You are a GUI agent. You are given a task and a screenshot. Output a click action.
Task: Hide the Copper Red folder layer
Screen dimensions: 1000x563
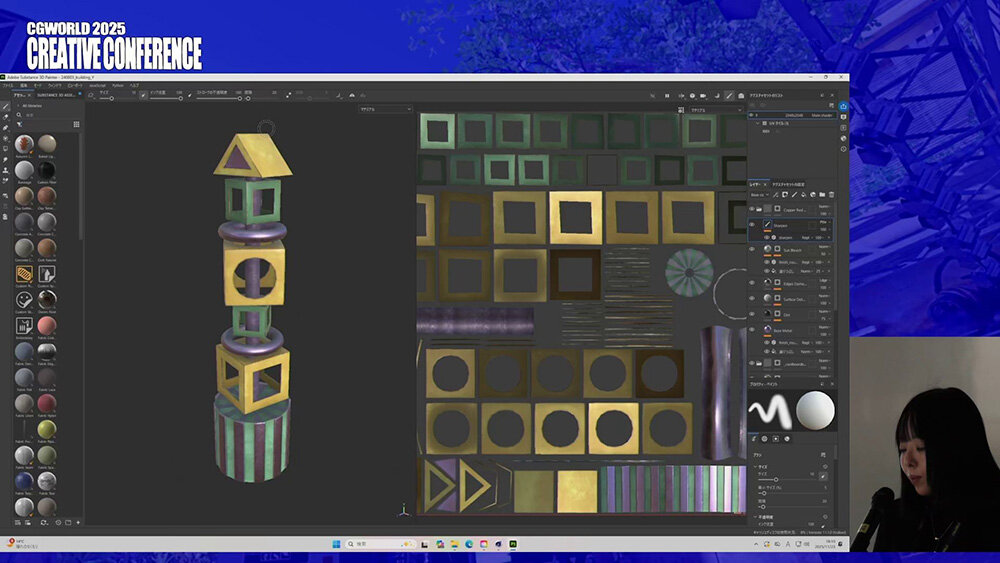pos(752,210)
